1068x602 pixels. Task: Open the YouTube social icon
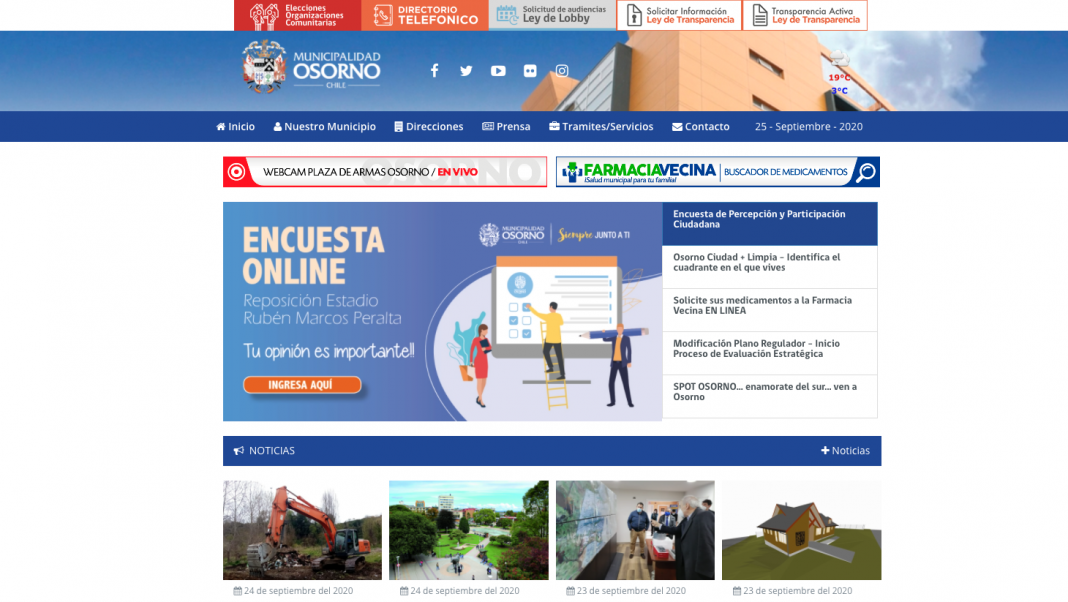[x=498, y=71]
